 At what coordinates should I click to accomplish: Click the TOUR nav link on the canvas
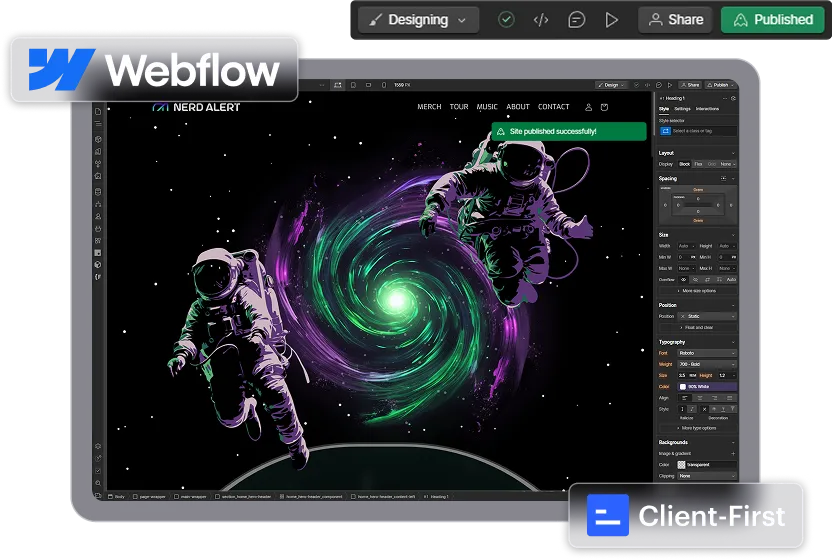459,107
